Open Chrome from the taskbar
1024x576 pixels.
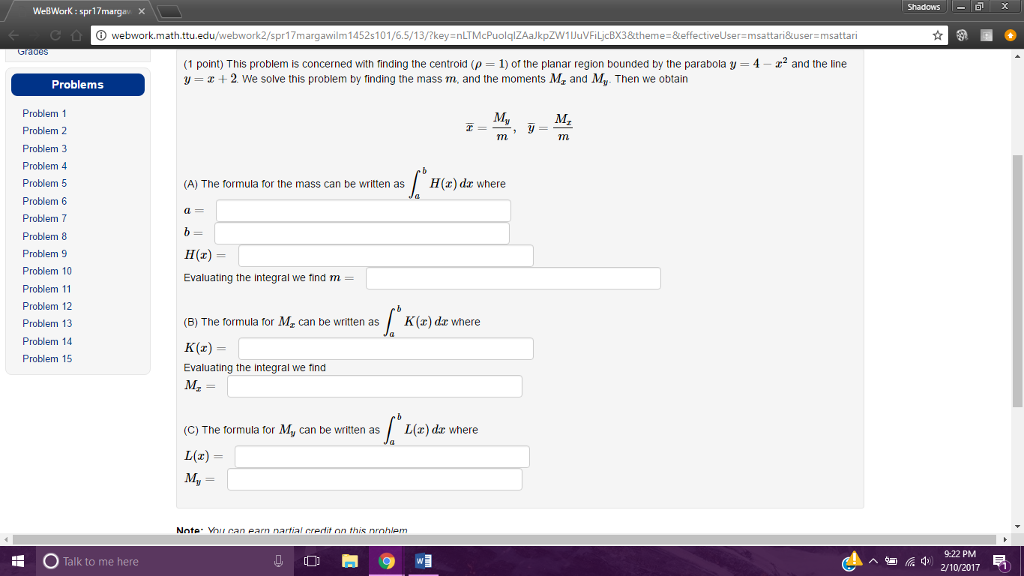pyautogui.click(x=385, y=561)
